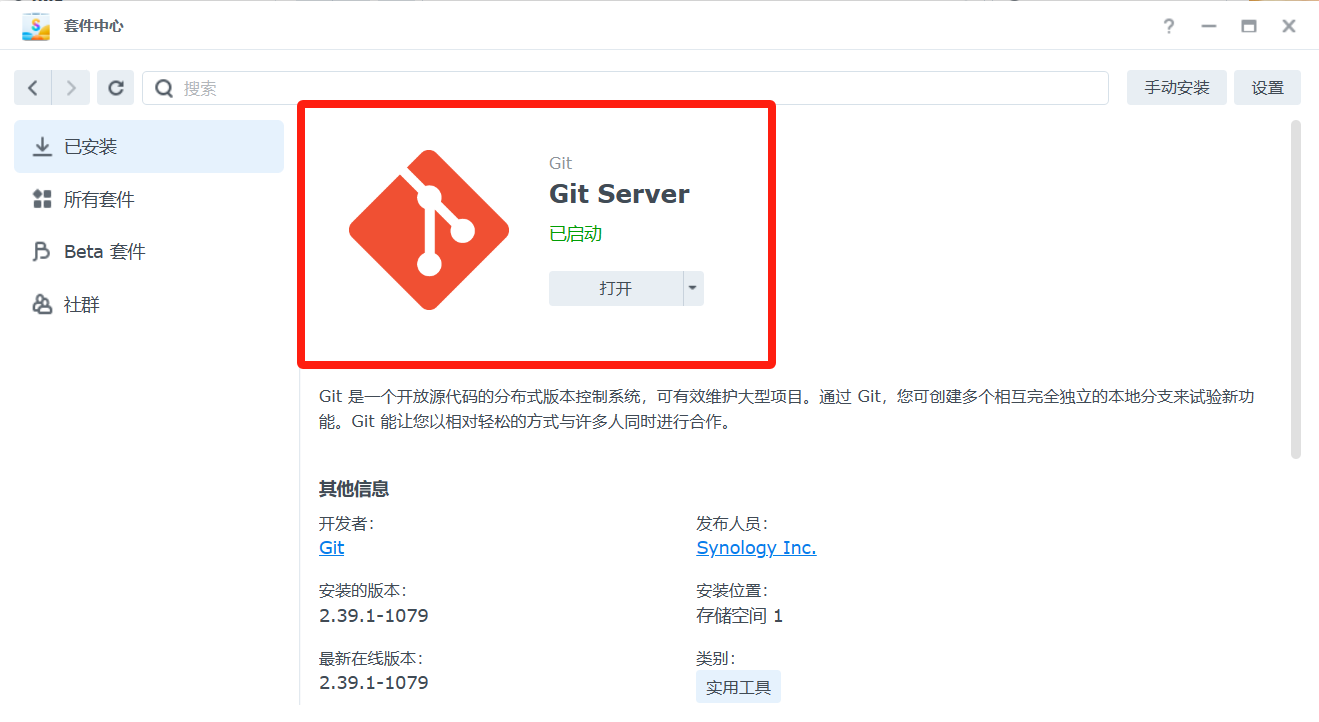1319x722 pixels.
Task: Click into the 搜索 search field
Action: click(x=640, y=88)
